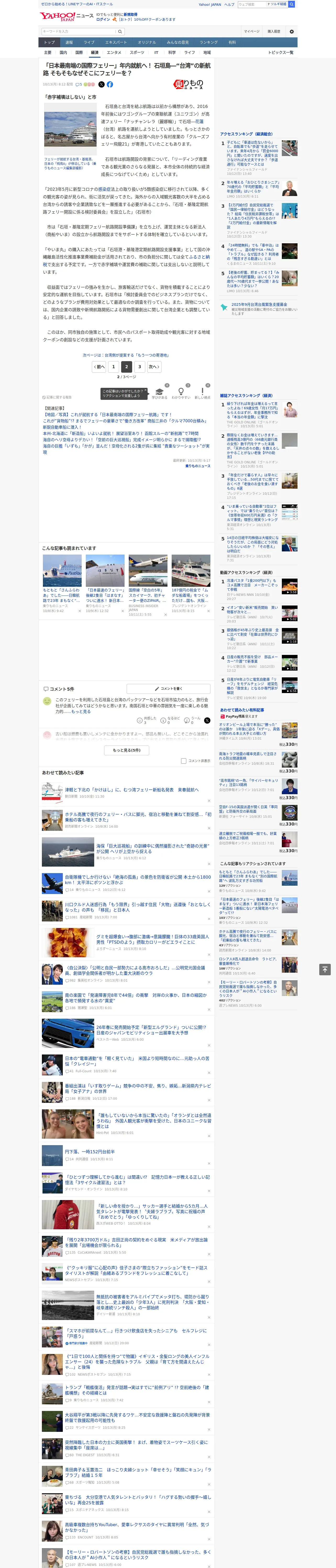Click the keyword search magnifier icon

point(120,32)
